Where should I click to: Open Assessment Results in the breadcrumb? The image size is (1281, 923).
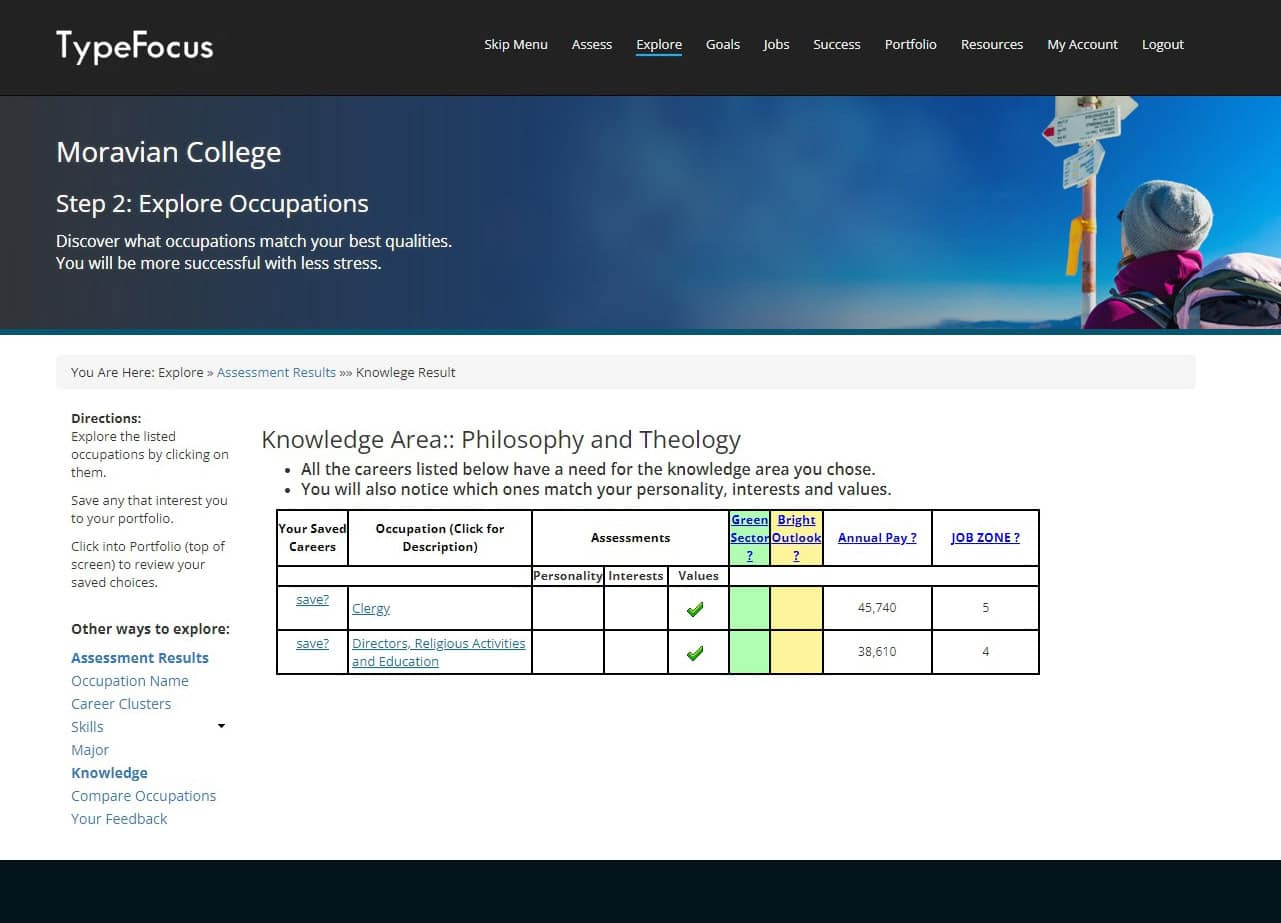[x=276, y=373]
